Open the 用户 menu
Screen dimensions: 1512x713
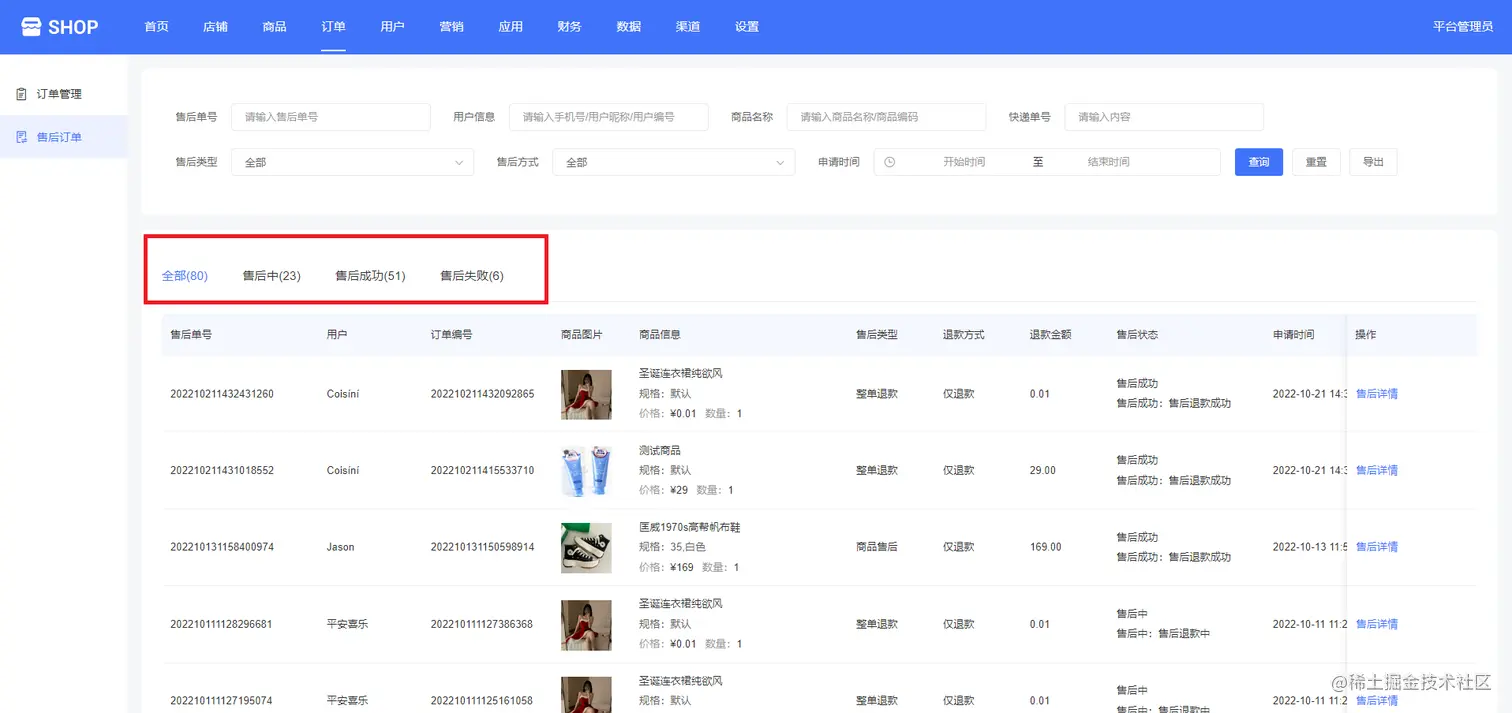[392, 27]
